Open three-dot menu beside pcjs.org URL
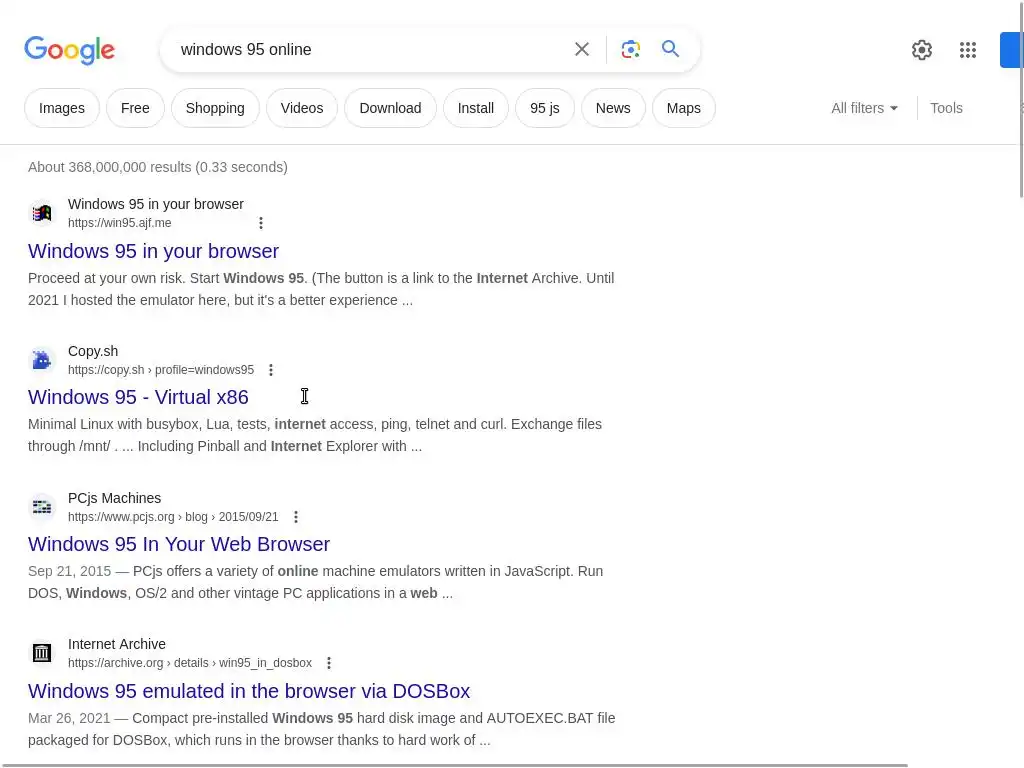The height and width of the screenshot is (768, 1024). click(x=296, y=517)
